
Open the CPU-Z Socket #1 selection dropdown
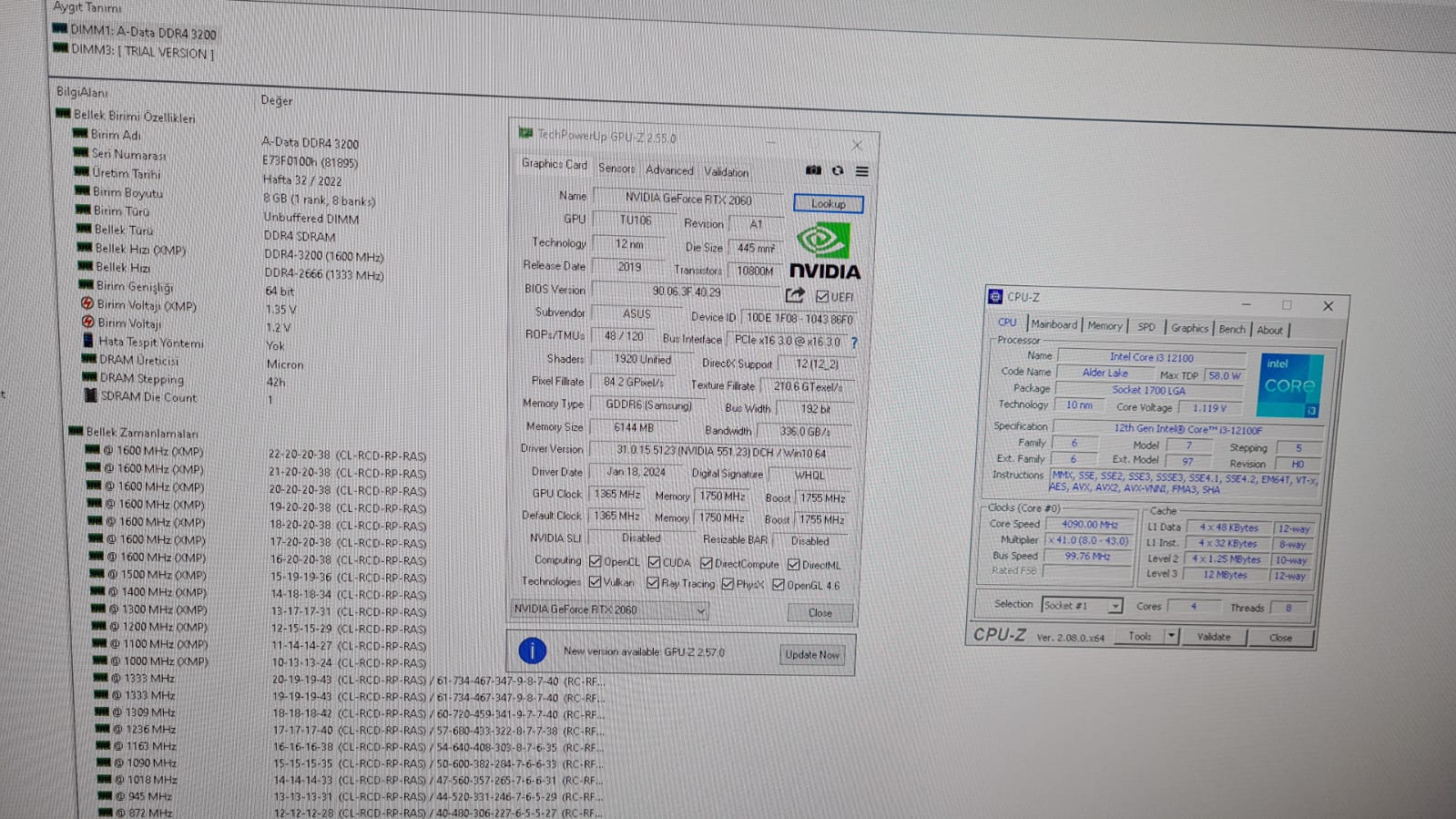click(x=1082, y=605)
